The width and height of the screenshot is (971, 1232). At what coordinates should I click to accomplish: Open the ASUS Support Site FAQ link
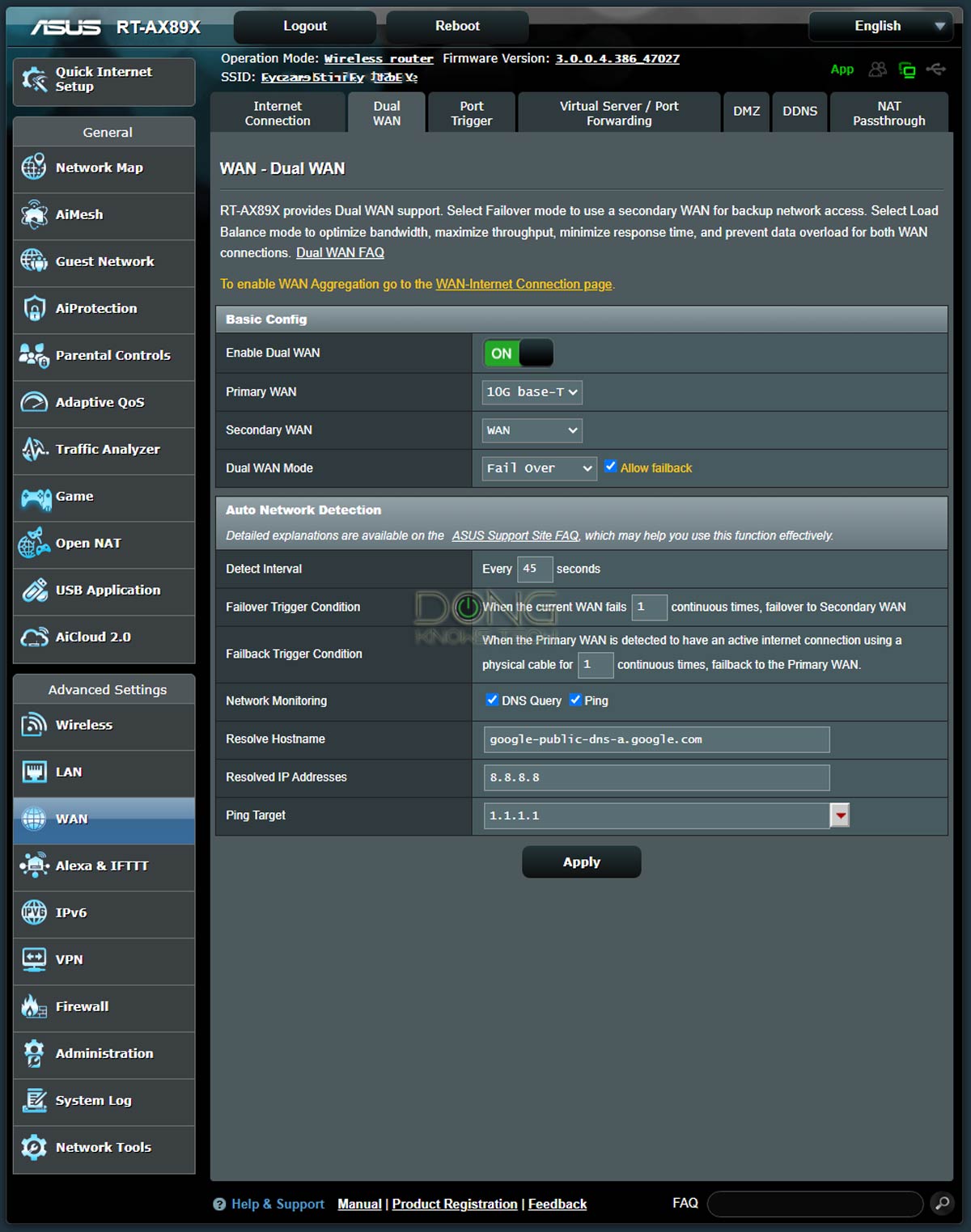[x=515, y=536]
